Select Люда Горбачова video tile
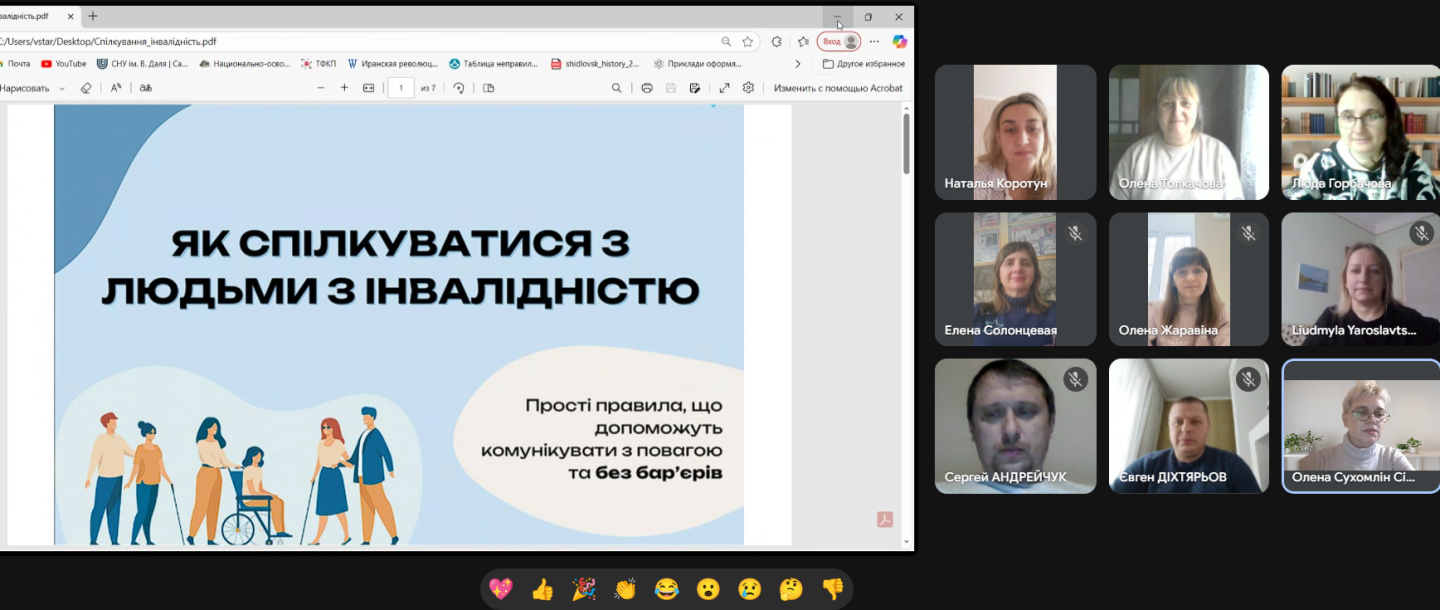Image resolution: width=1440 pixels, height=610 pixels. [1361, 132]
